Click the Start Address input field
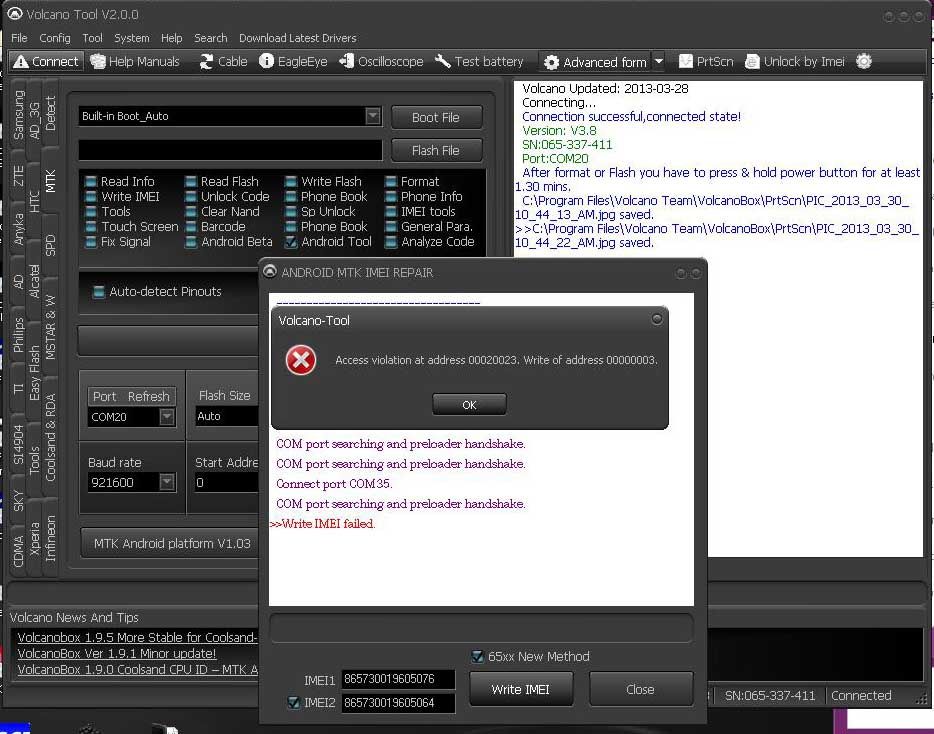 (x=227, y=482)
